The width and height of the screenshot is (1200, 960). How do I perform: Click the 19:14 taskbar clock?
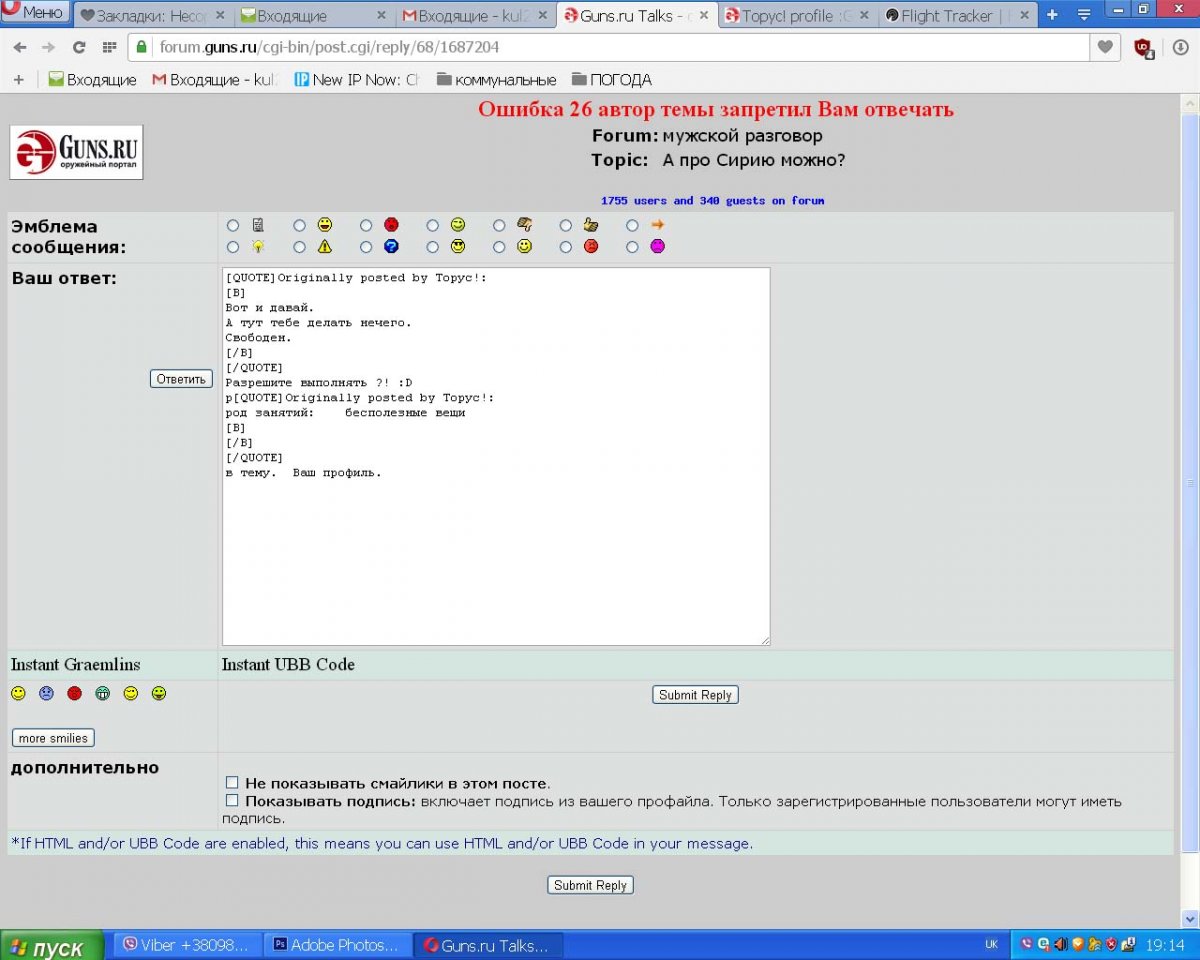point(1165,944)
